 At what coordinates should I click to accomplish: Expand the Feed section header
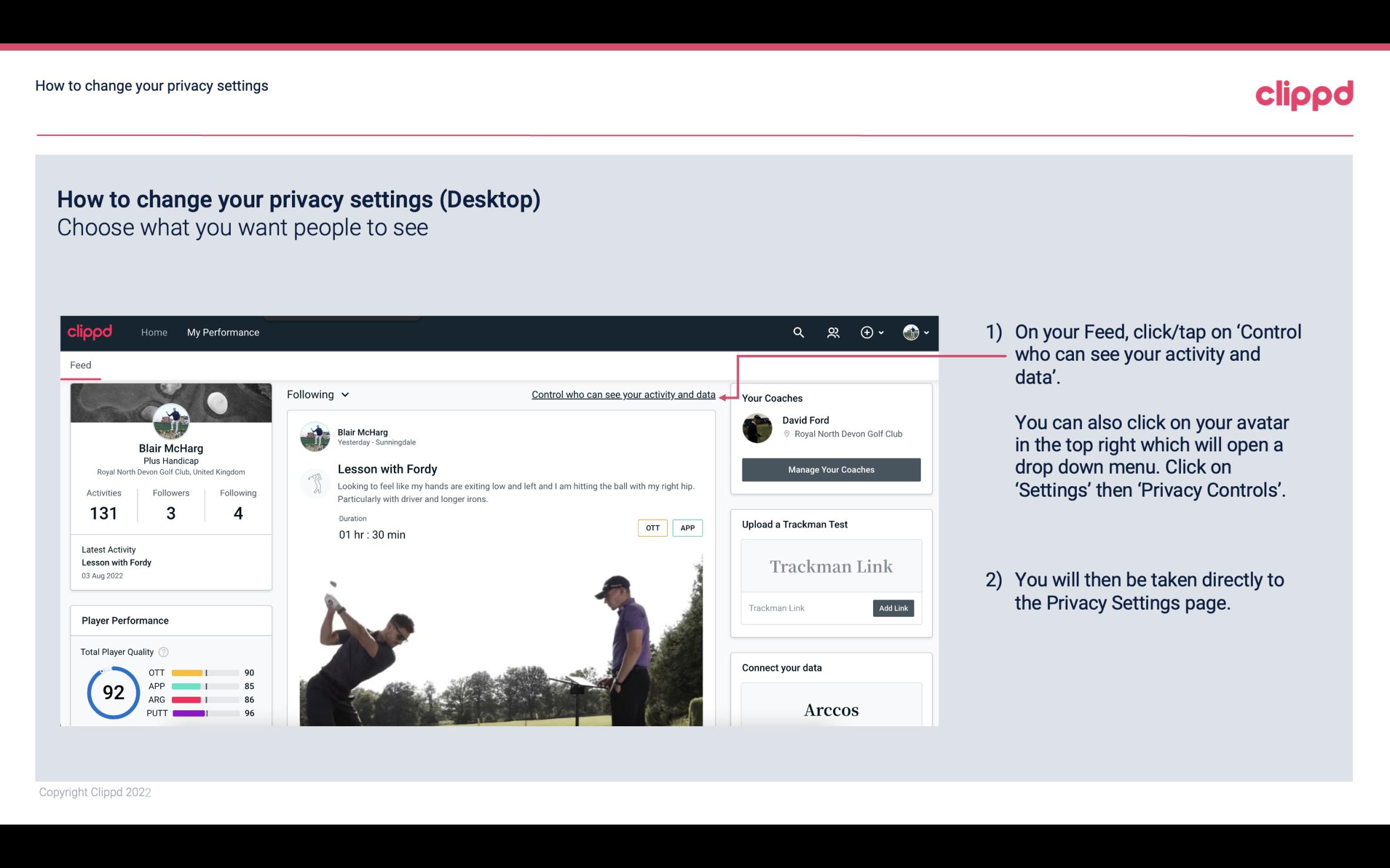(79, 364)
